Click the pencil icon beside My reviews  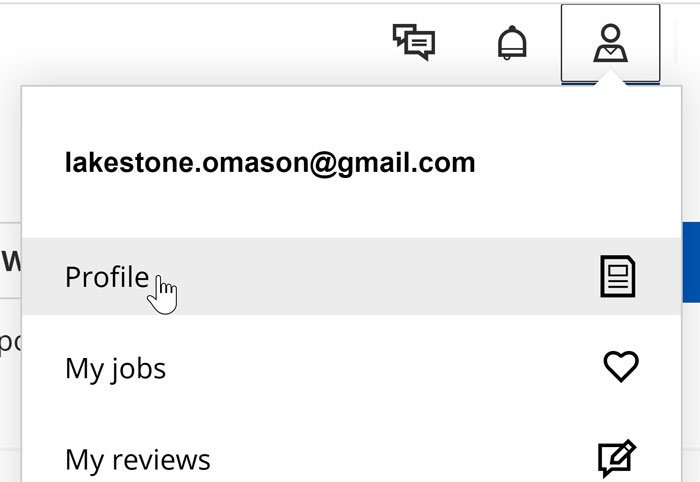(x=618, y=459)
